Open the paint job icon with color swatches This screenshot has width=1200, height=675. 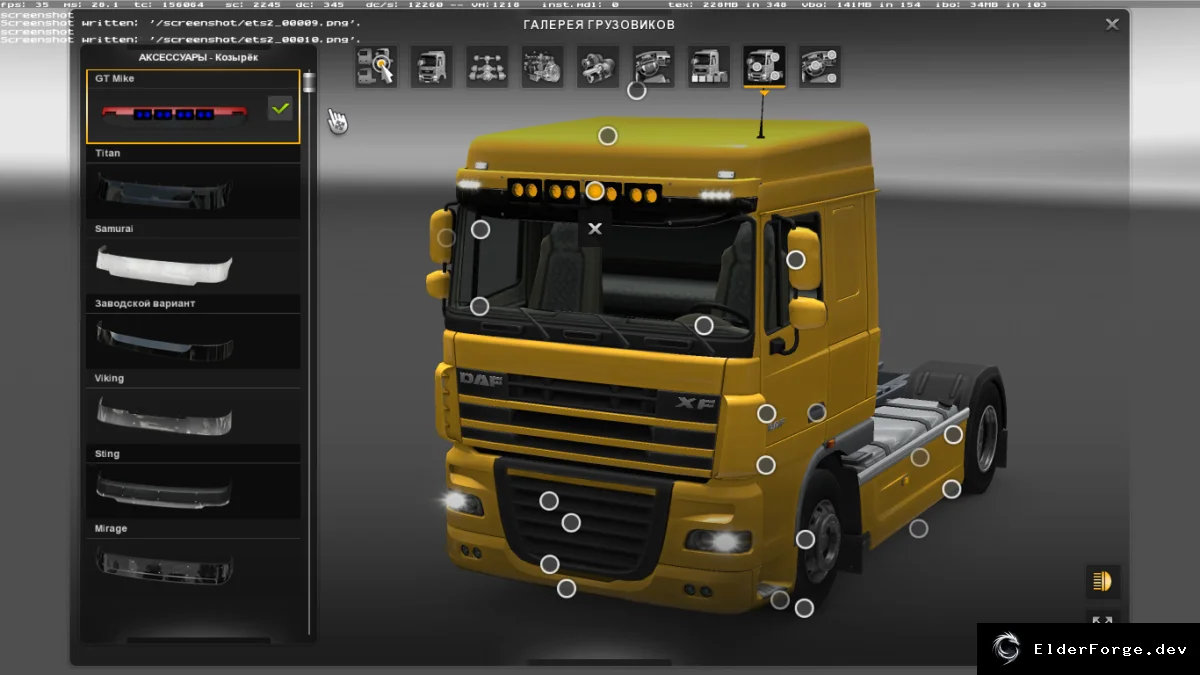[x=708, y=66]
